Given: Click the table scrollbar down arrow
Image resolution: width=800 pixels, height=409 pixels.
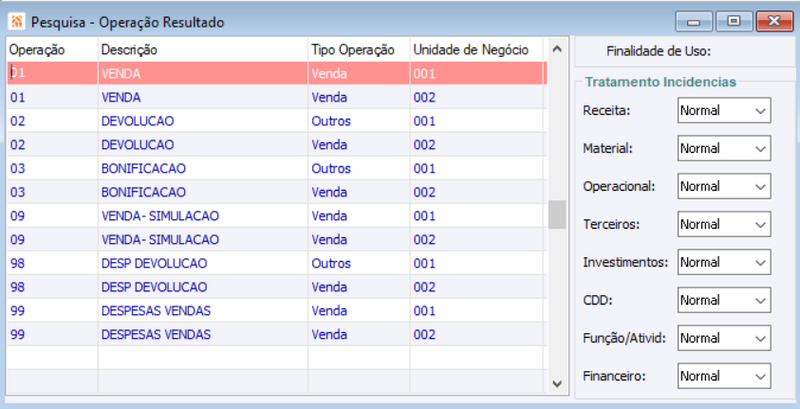Looking at the screenshot, I should pos(557,384).
